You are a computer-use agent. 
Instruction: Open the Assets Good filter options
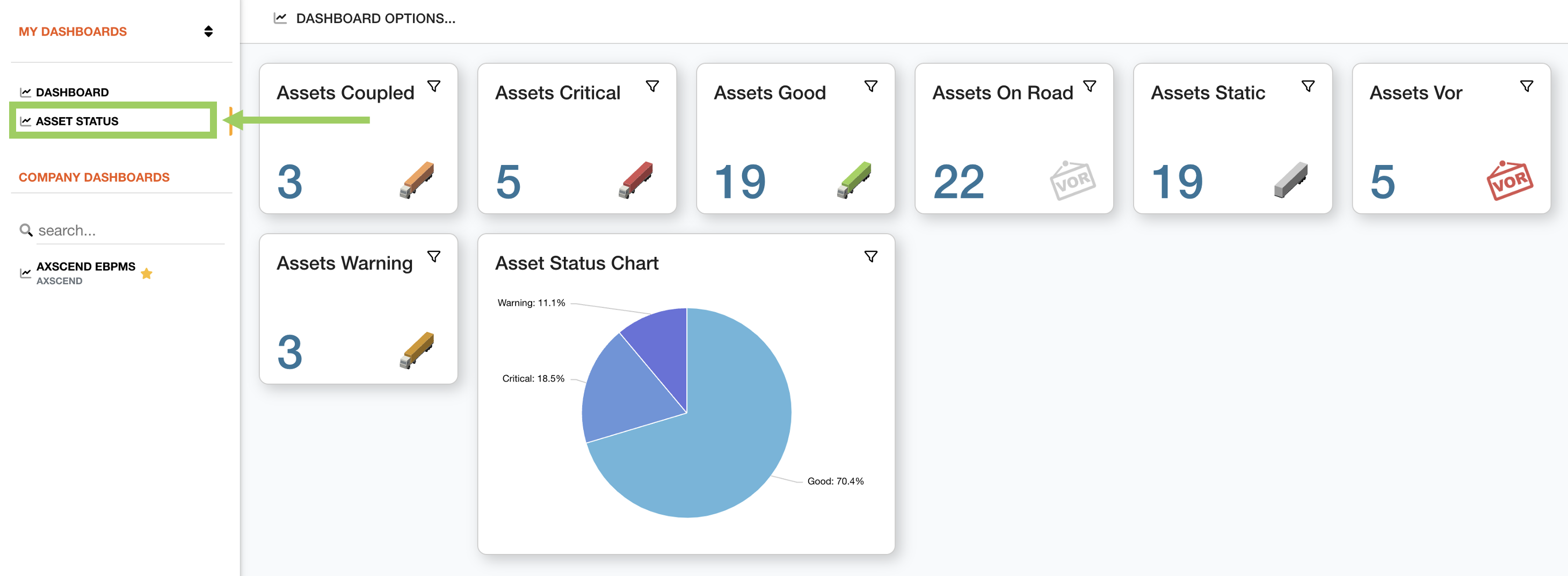click(x=871, y=87)
